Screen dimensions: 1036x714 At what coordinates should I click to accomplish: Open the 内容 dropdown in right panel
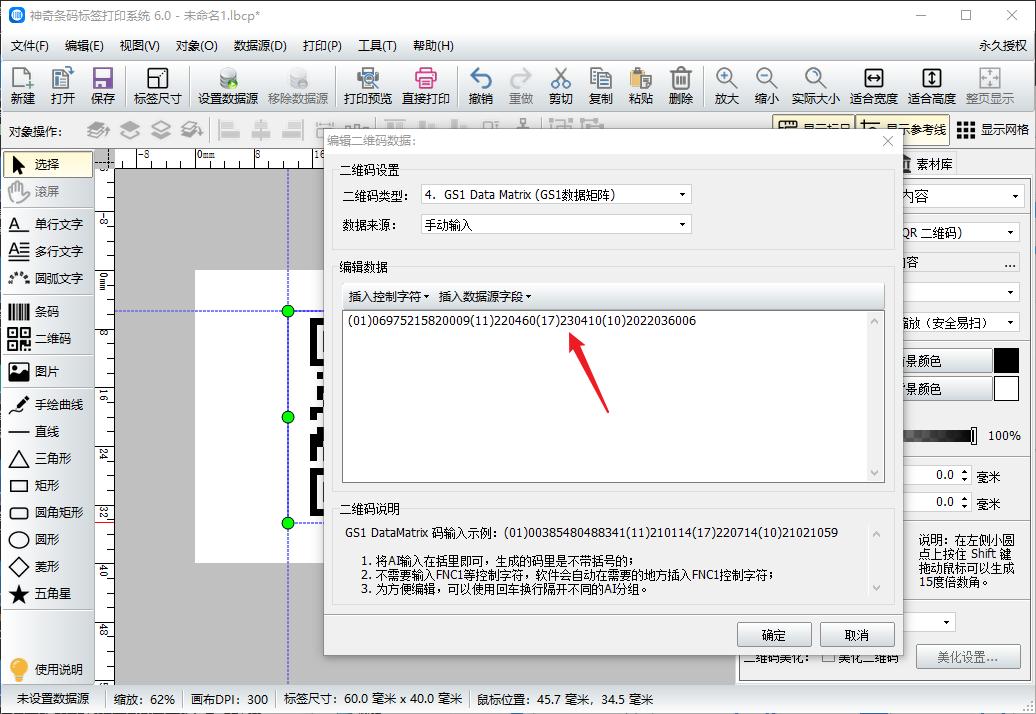tap(964, 196)
